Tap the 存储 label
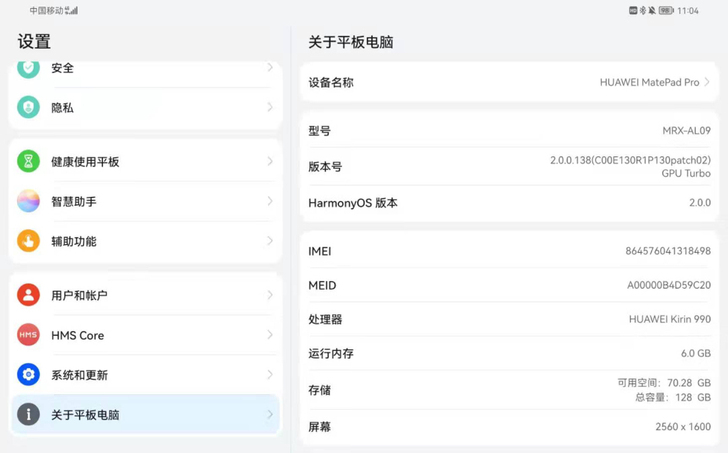The image size is (728, 453). click(x=319, y=390)
